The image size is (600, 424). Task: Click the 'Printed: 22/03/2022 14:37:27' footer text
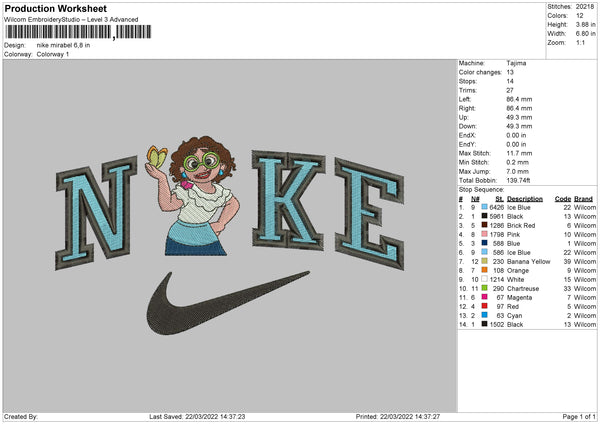coord(398,416)
